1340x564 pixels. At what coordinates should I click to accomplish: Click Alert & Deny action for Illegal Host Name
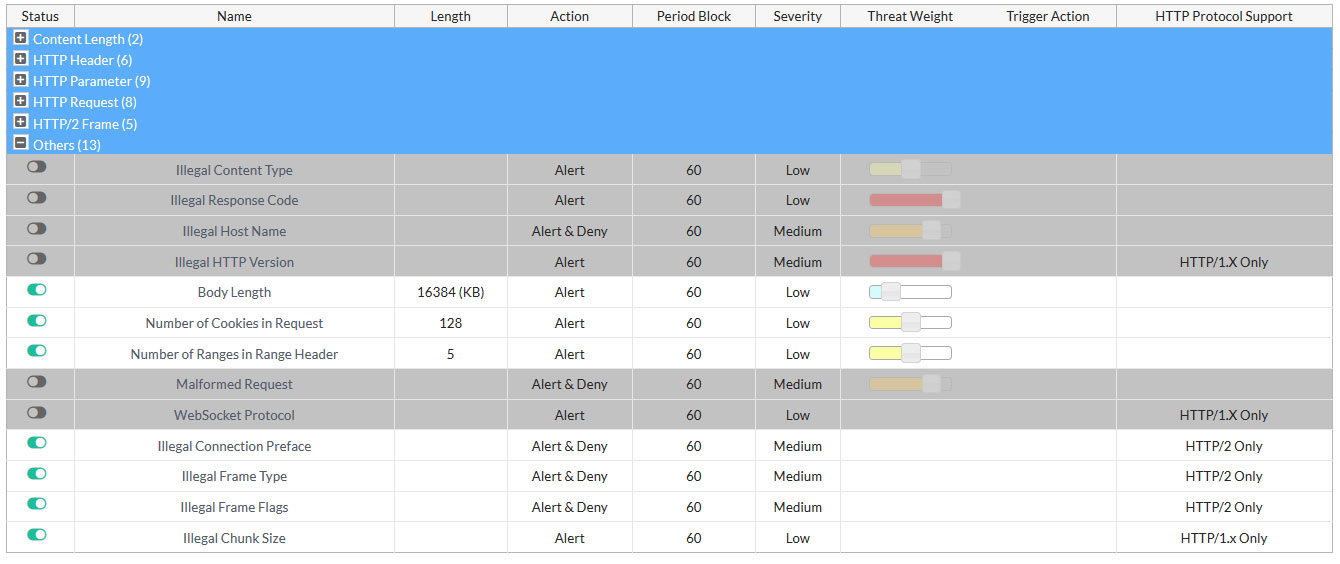click(x=569, y=231)
